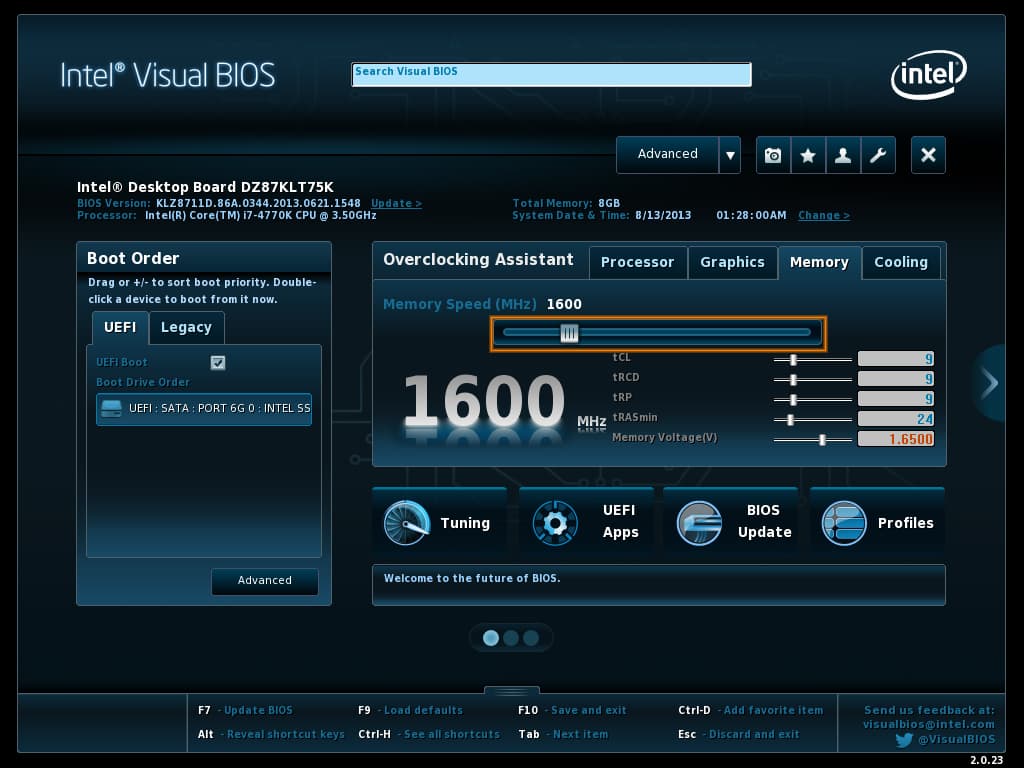
Task: Click the Memory Speed slider handle
Action: pyautogui.click(x=569, y=334)
